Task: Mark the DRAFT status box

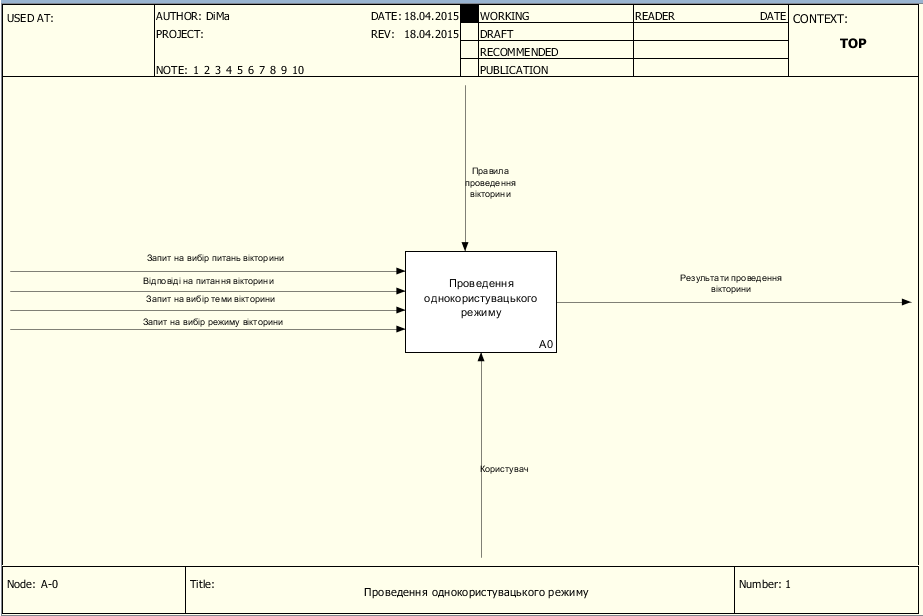Action: tap(469, 32)
